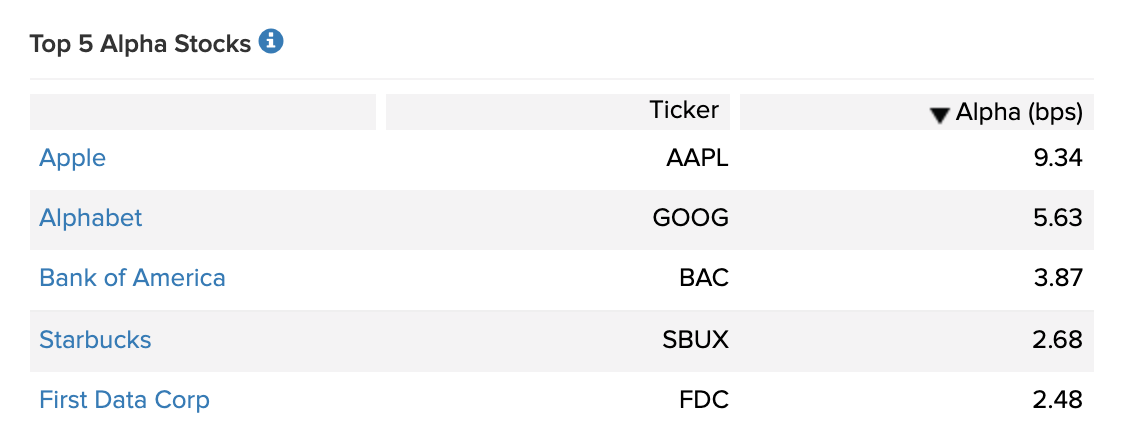Click the sort arrow next to Alpha (bps)

tap(939, 116)
